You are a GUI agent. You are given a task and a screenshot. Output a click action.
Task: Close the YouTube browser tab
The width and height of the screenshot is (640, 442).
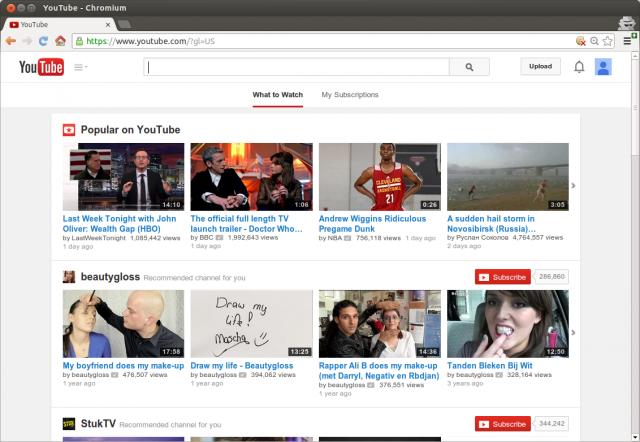click(108, 25)
